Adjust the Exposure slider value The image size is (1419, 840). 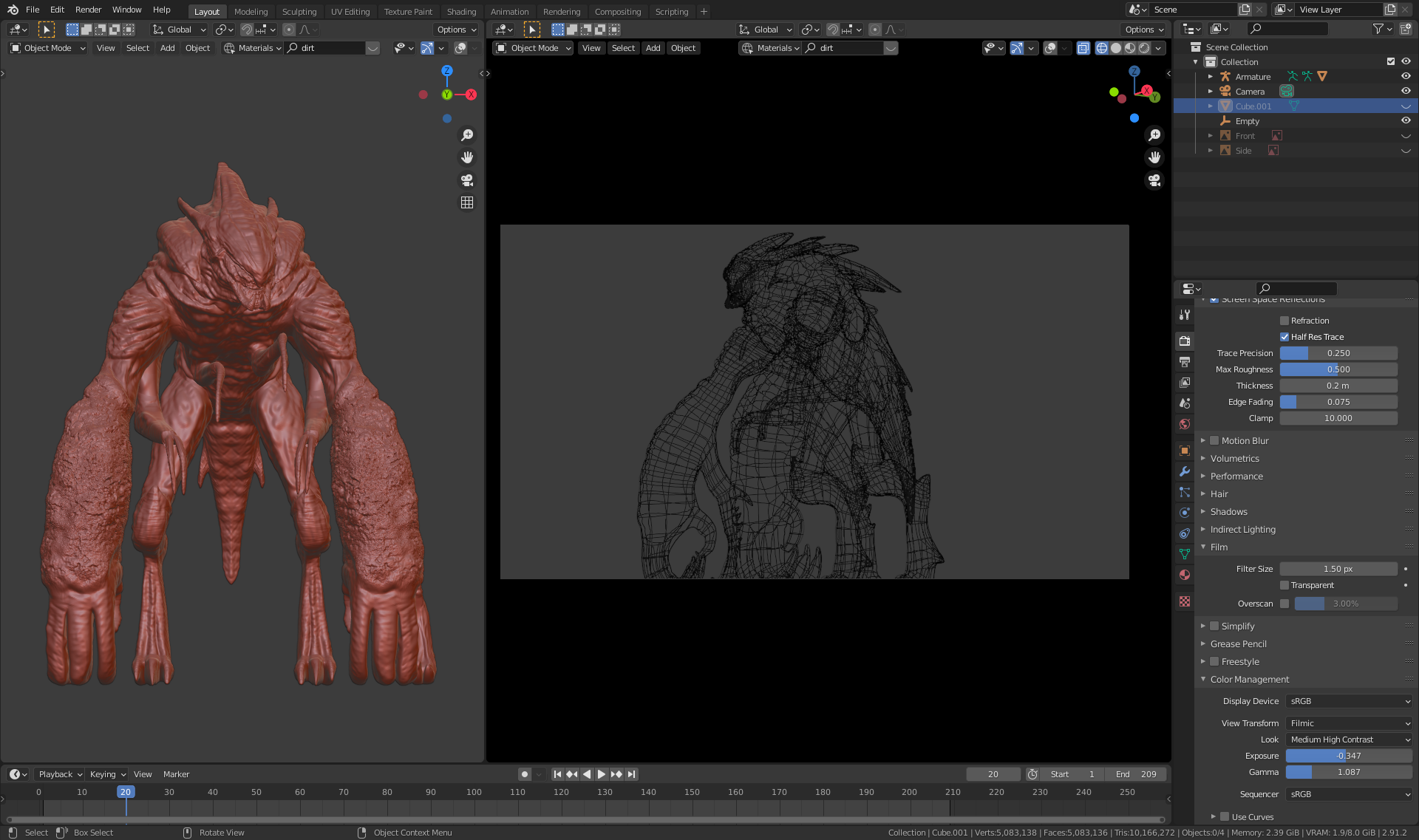point(1348,755)
